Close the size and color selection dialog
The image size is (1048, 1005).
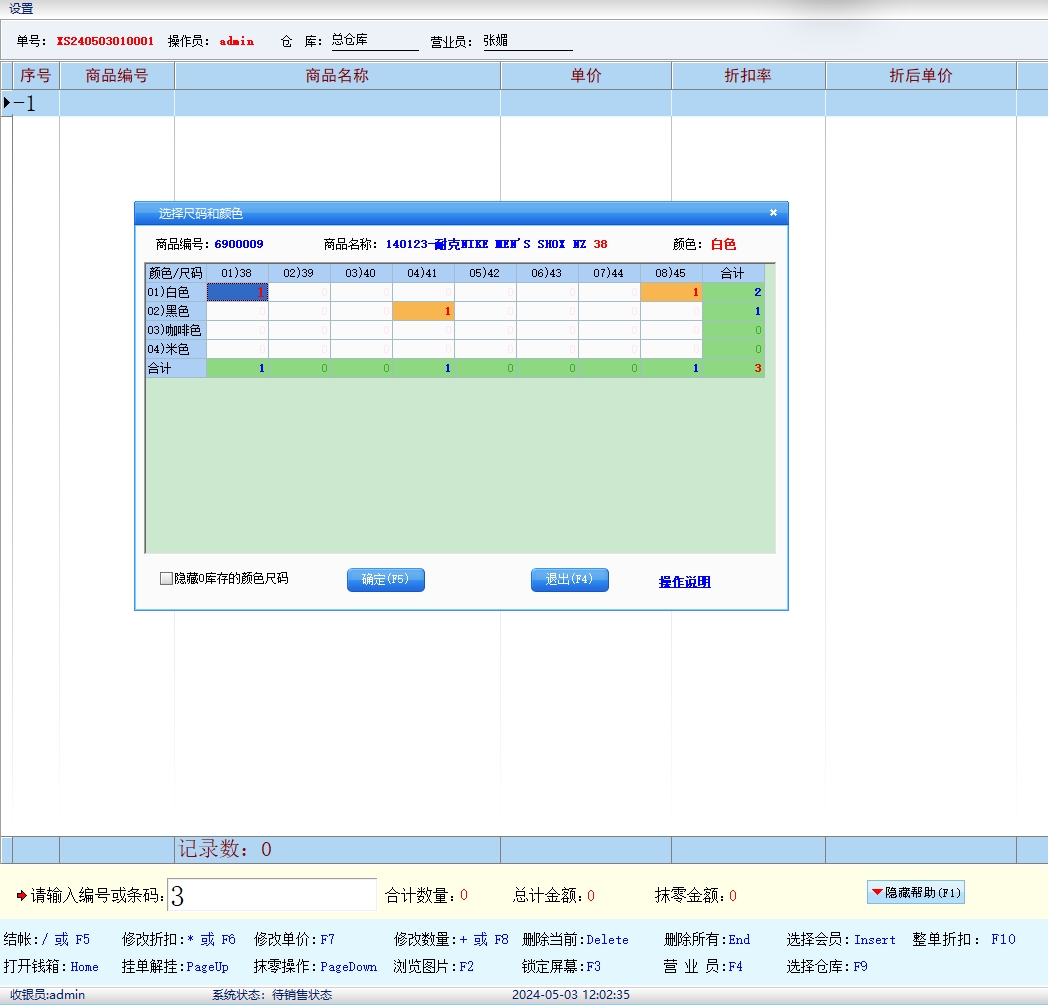(773, 213)
